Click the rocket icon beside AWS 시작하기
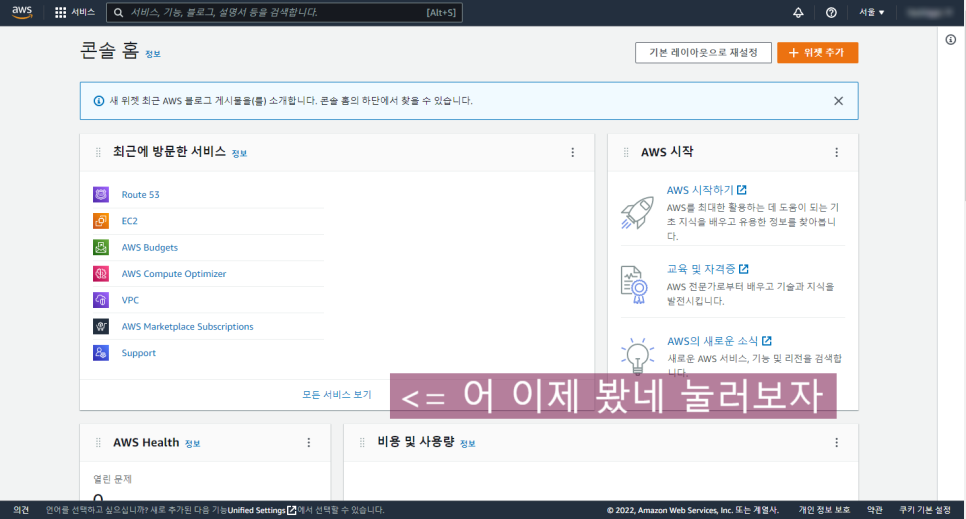Viewport: 966px width, 519px height. tap(637, 213)
